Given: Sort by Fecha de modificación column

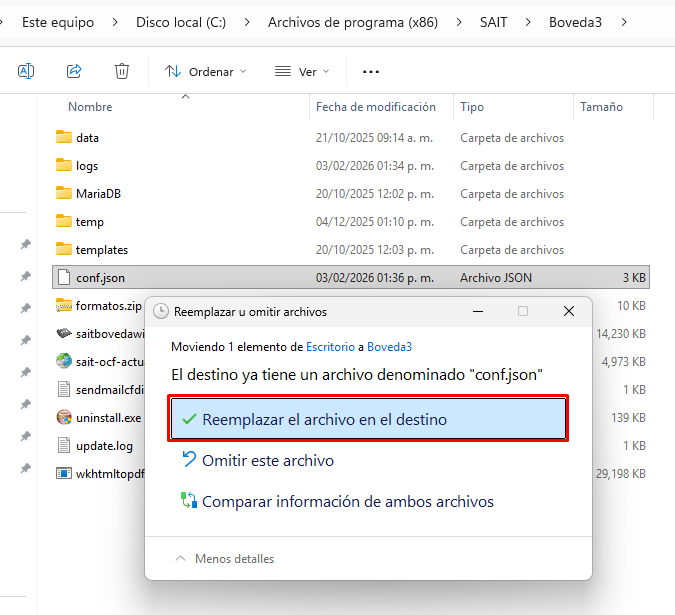Looking at the screenshot, I should point(375,107).
